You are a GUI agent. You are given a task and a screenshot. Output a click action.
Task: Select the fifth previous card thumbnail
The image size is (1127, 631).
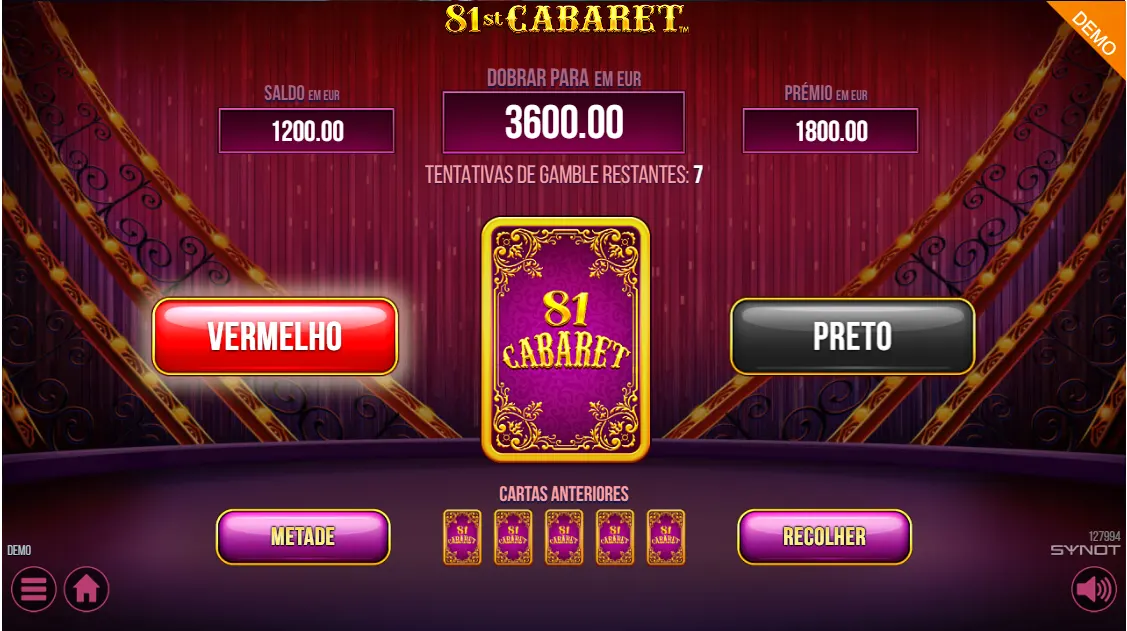pos(666,537)
